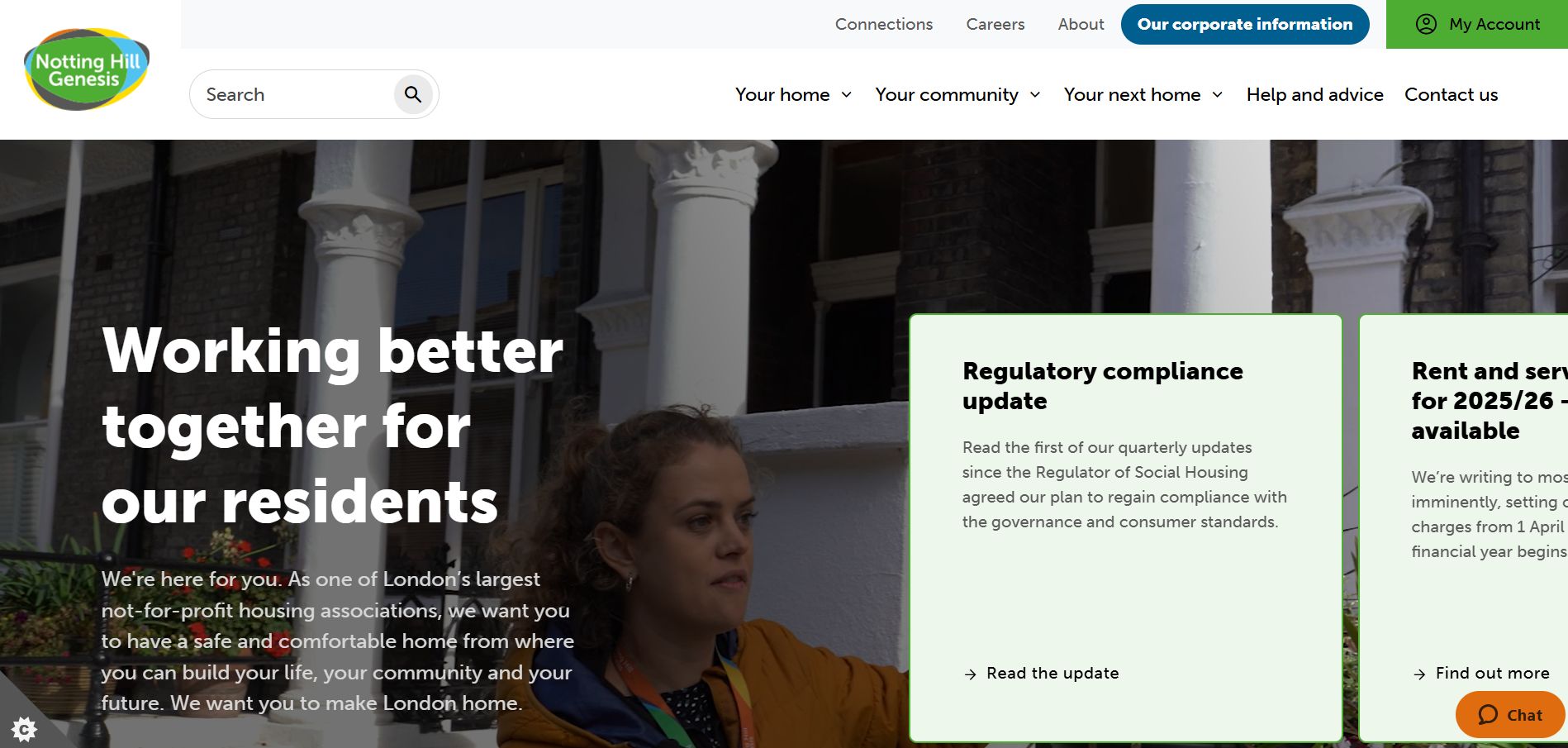Click the magnifying glass search icon

[413, 94]
